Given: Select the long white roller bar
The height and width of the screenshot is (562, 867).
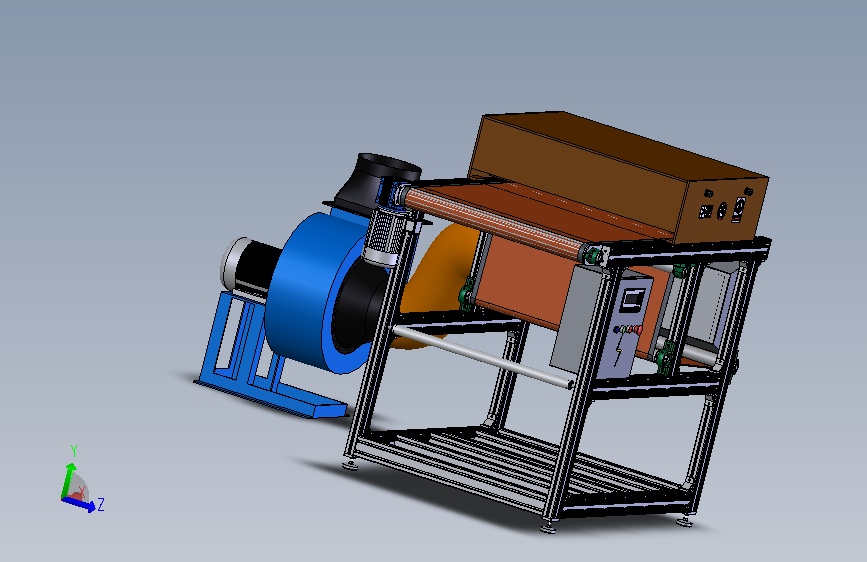Looking at the screenshot, I should point(482,357).
